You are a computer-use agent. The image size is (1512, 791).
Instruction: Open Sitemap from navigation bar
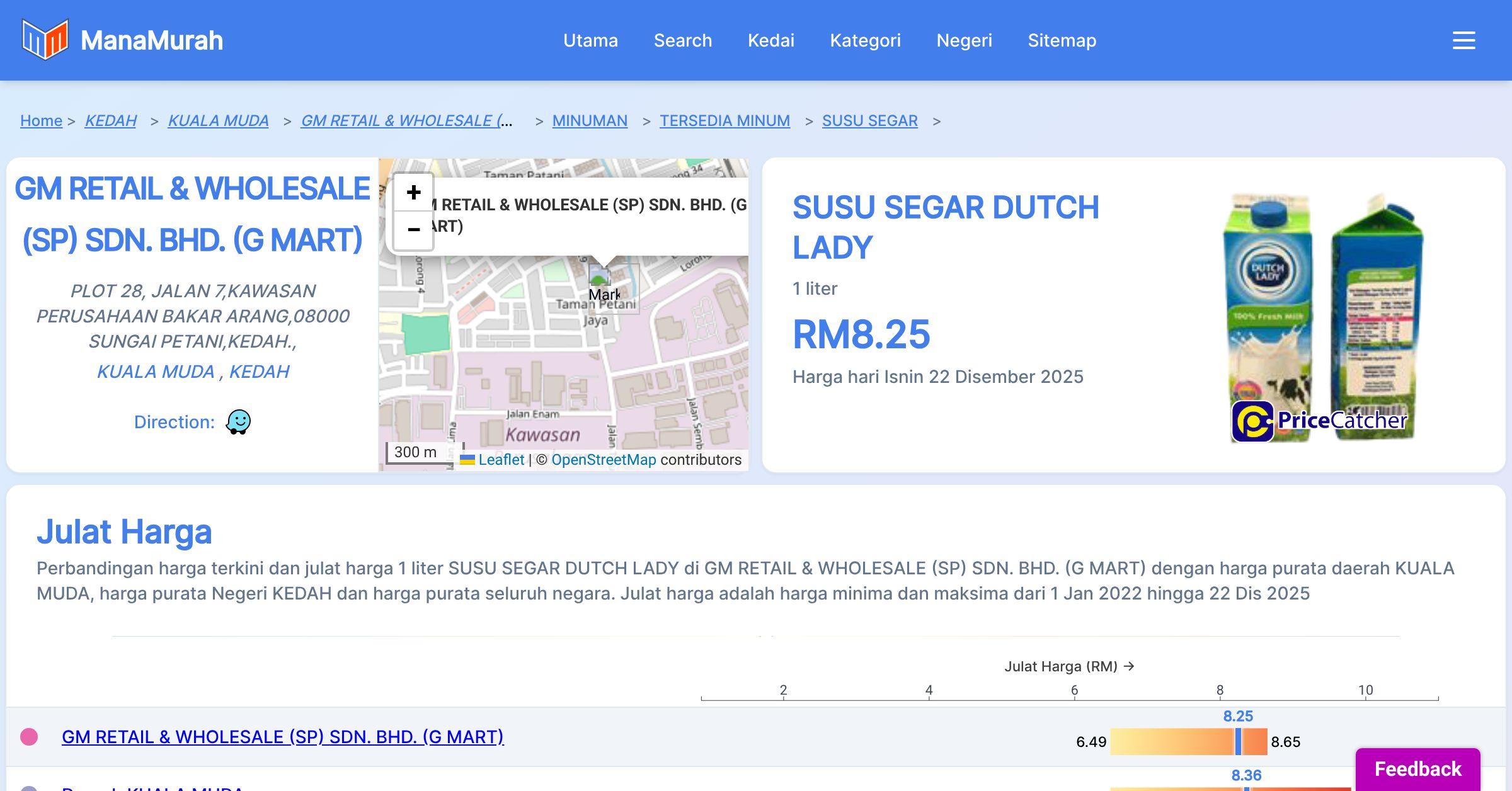[1062, 40]
